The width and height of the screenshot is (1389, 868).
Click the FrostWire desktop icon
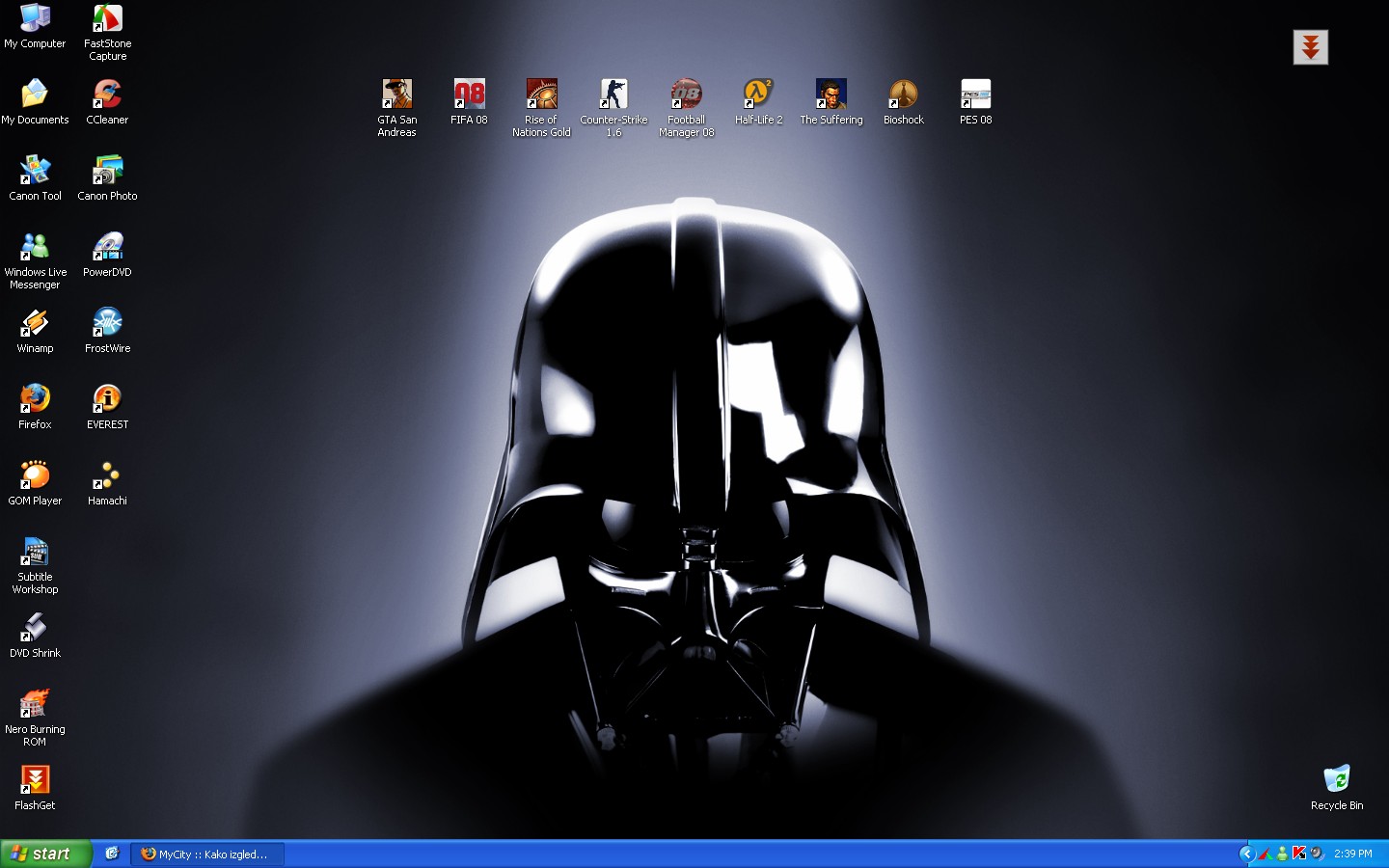(107, 331)
